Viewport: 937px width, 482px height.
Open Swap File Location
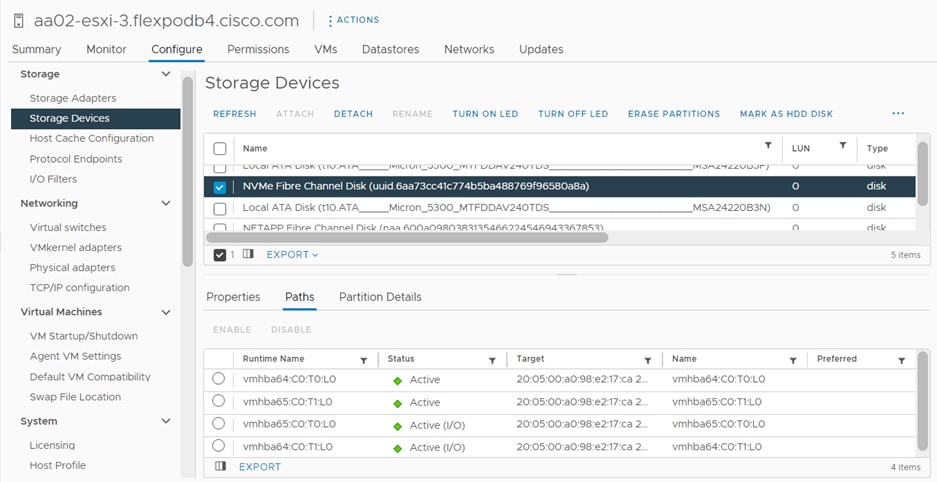(x=75, y=397)
